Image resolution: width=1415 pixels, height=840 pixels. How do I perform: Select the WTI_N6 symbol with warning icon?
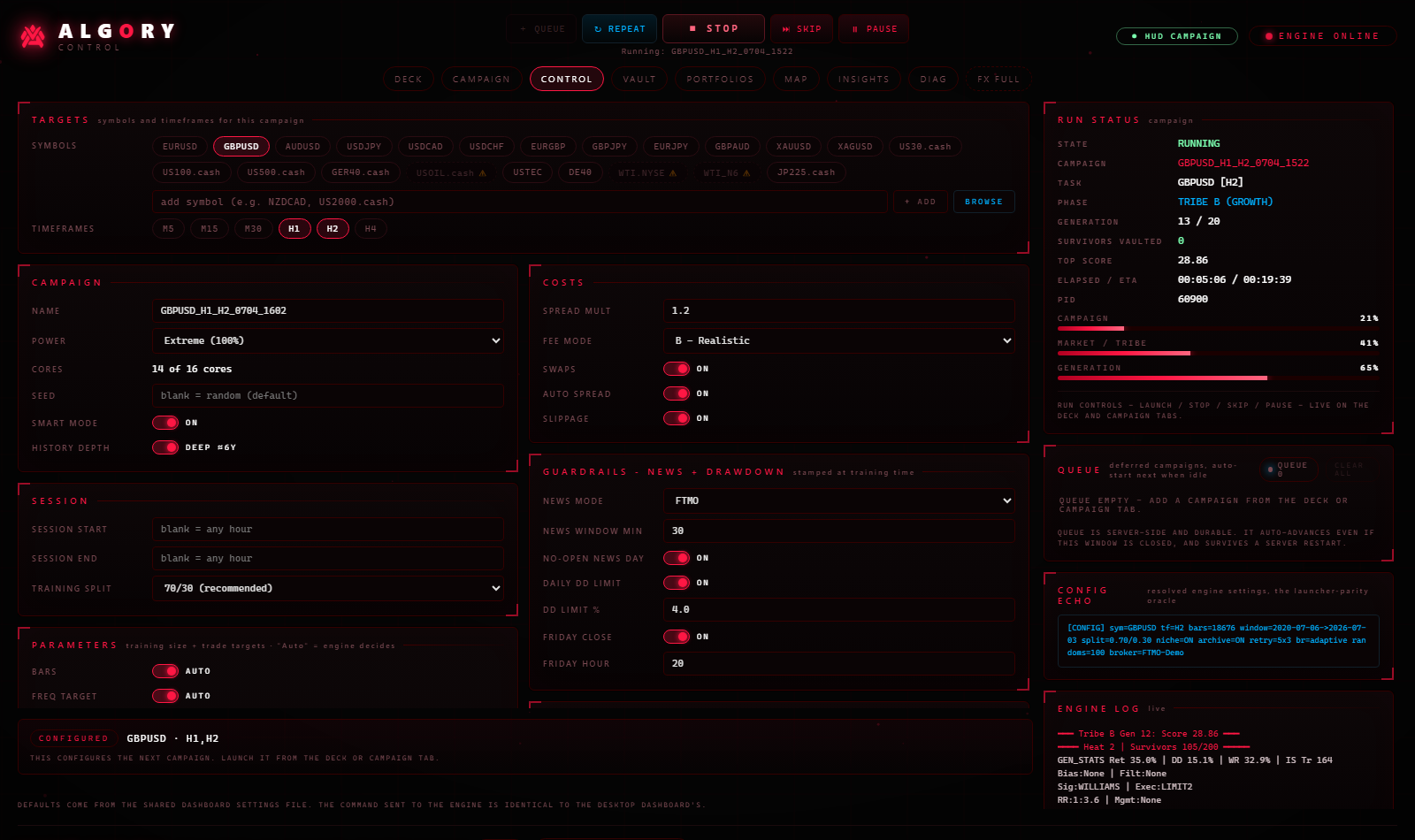coord(727,172)
